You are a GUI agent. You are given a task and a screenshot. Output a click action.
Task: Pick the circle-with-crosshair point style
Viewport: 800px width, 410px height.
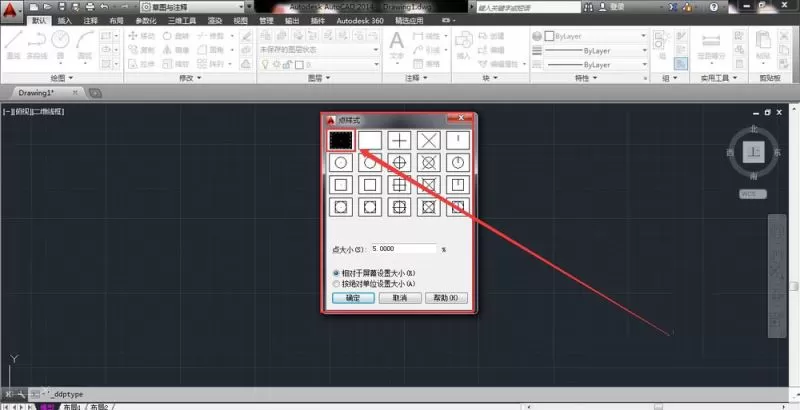click(x=399, y=163)
